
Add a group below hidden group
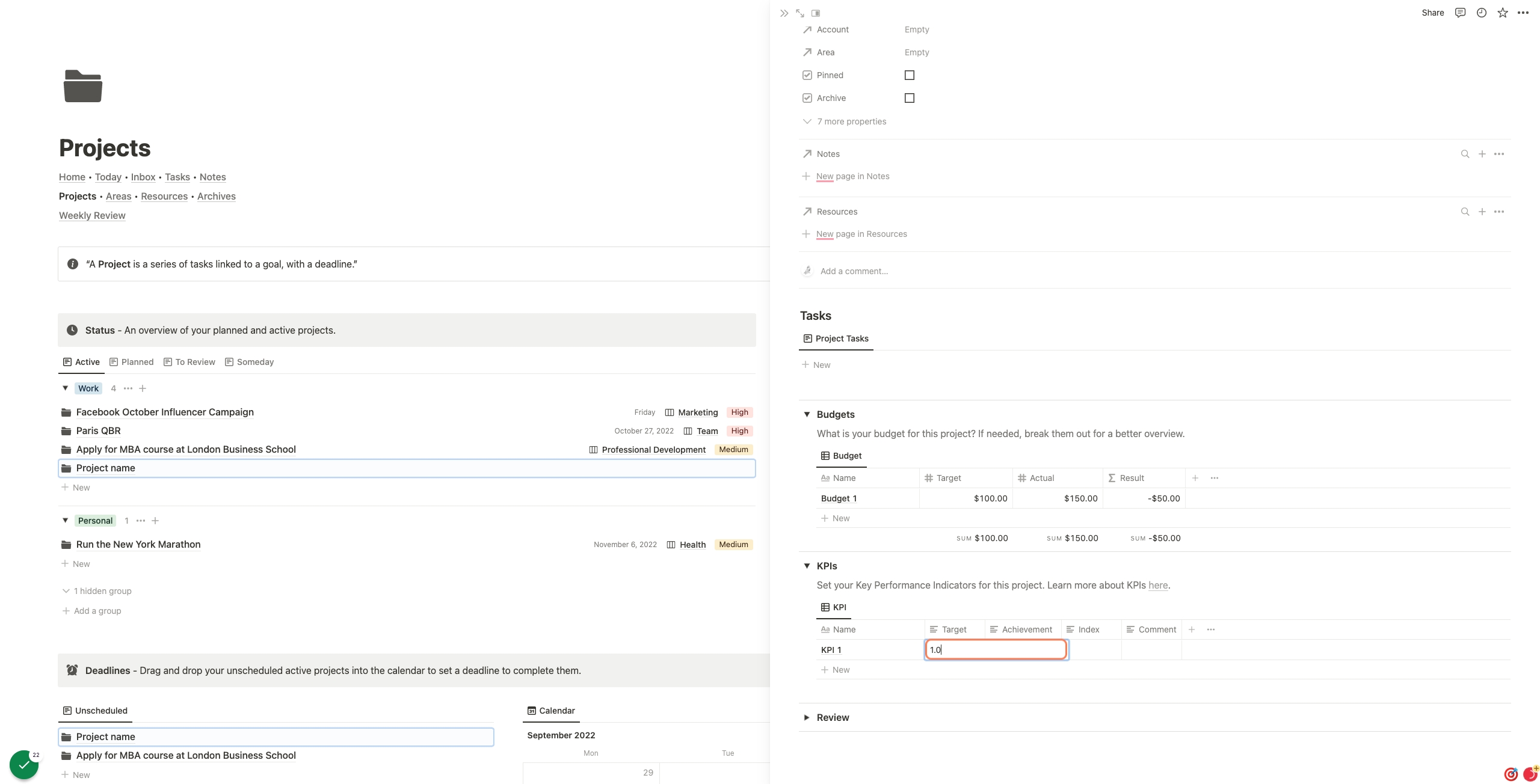(91, 611)
